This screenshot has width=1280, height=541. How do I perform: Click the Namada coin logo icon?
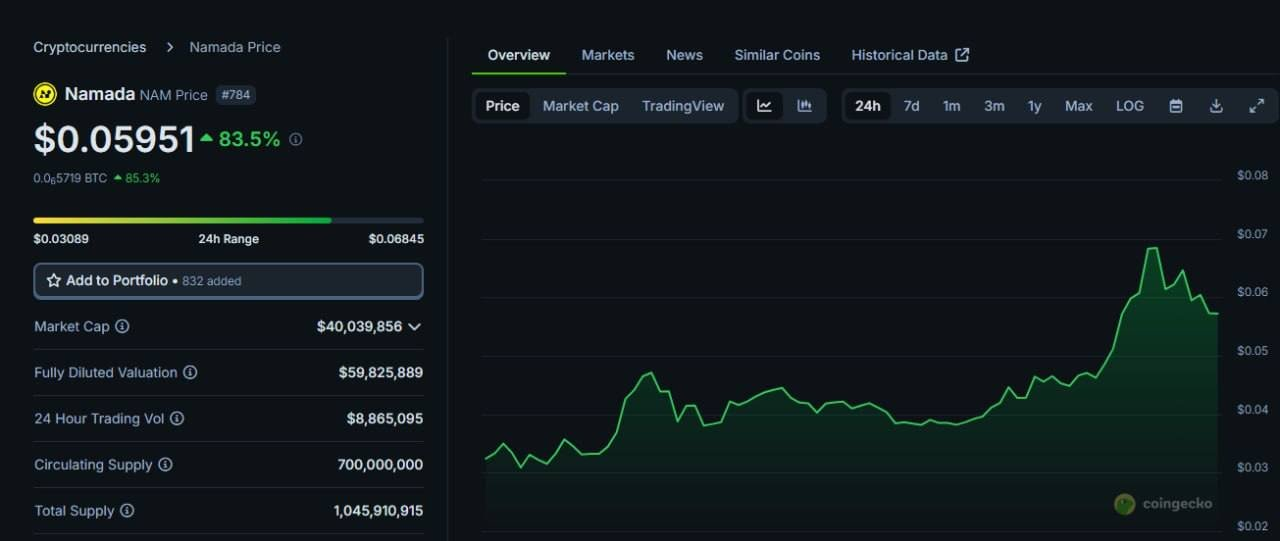(x=45, y=94)
